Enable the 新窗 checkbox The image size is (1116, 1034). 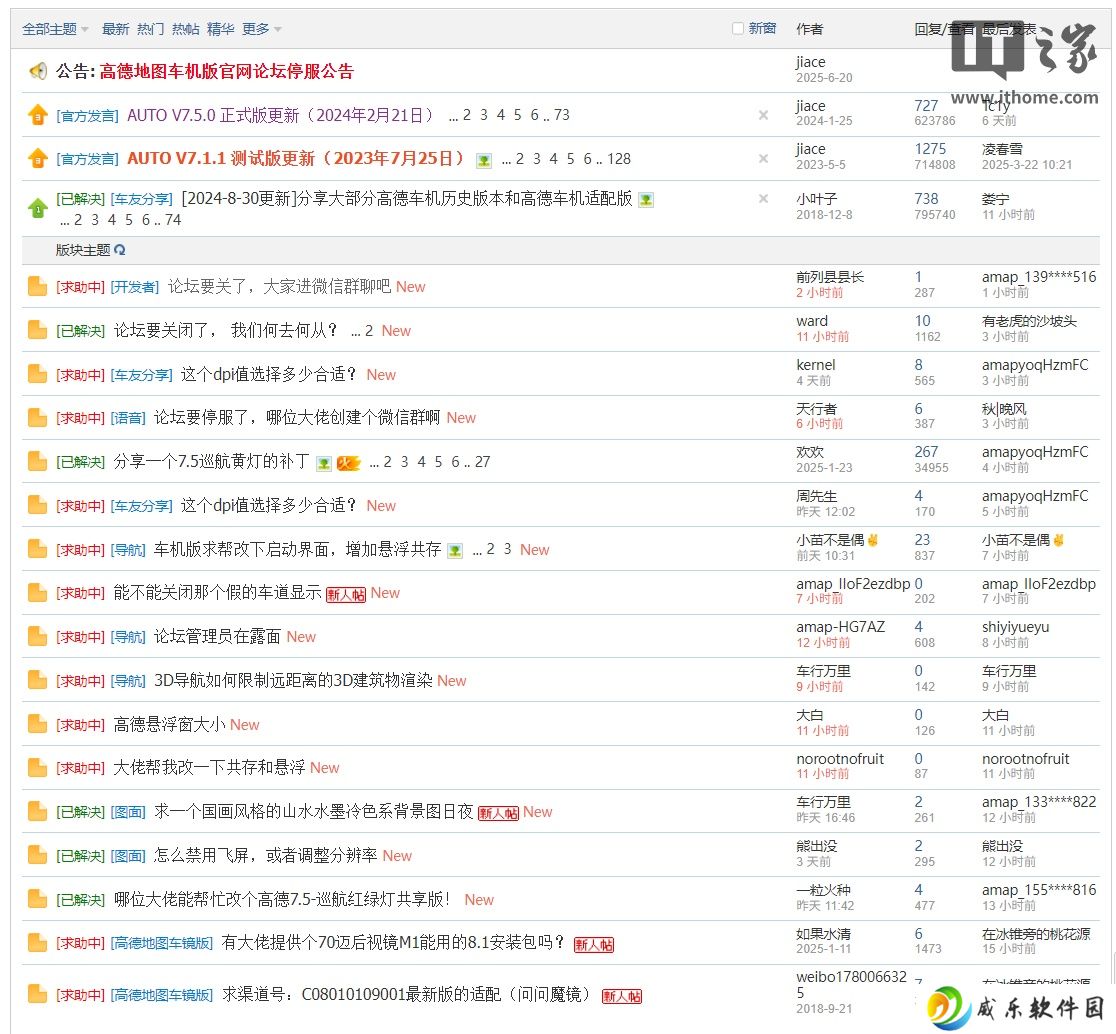(738, 28)
